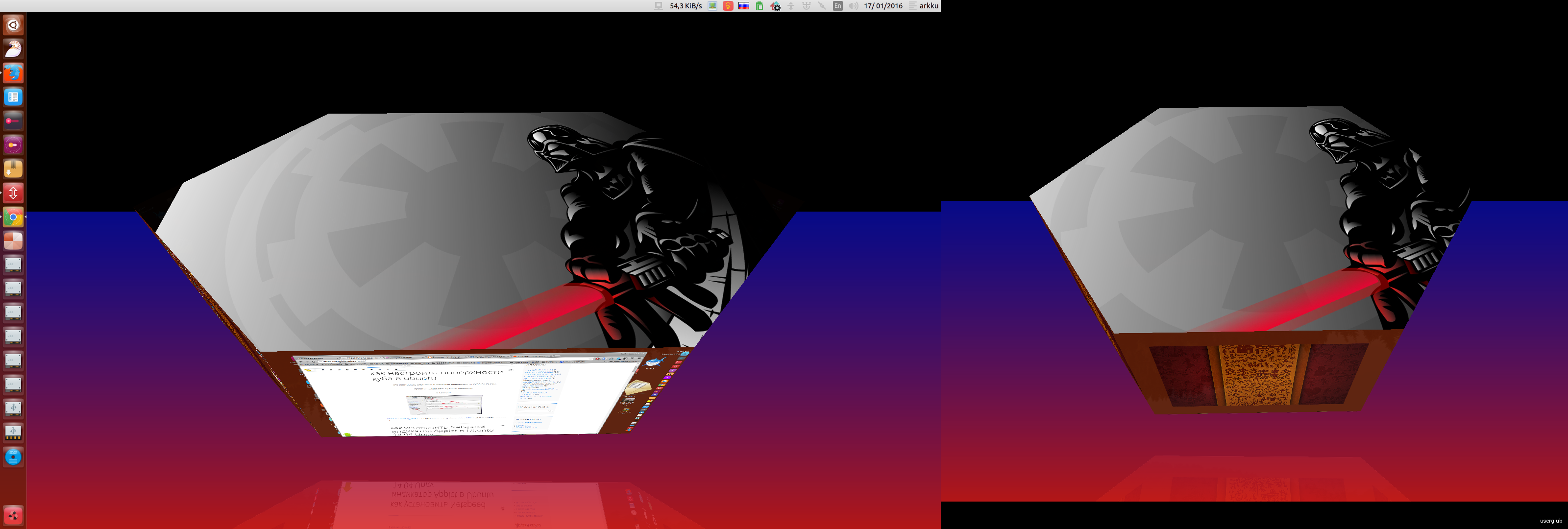Open the red Trash at launcher bottom
This screenshot has height=529, width=1568.
(x=13, y=516)
